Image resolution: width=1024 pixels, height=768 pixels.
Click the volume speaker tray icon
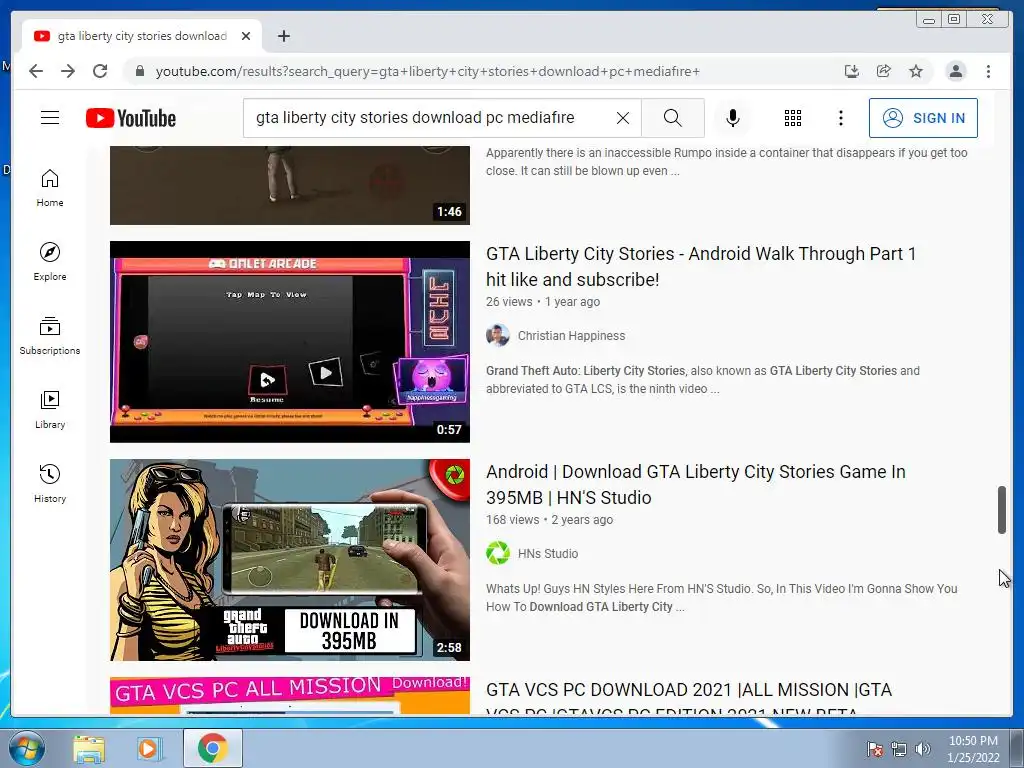923,749
